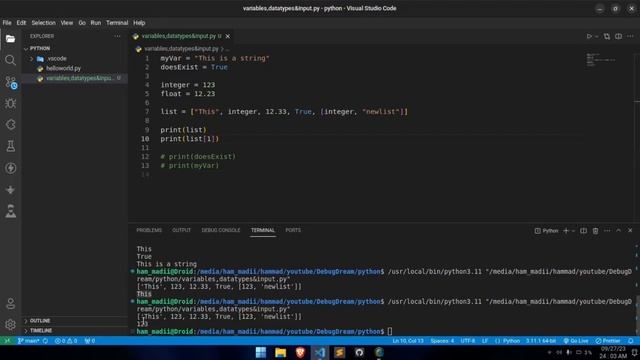640x360 pixels.
Task: Run the Python file with play button
Action: tap(589, 36)
